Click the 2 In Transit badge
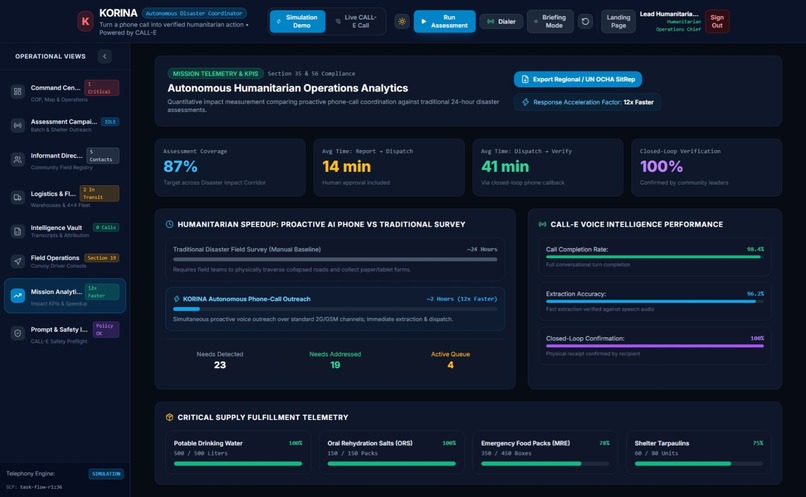 (100, 193)
